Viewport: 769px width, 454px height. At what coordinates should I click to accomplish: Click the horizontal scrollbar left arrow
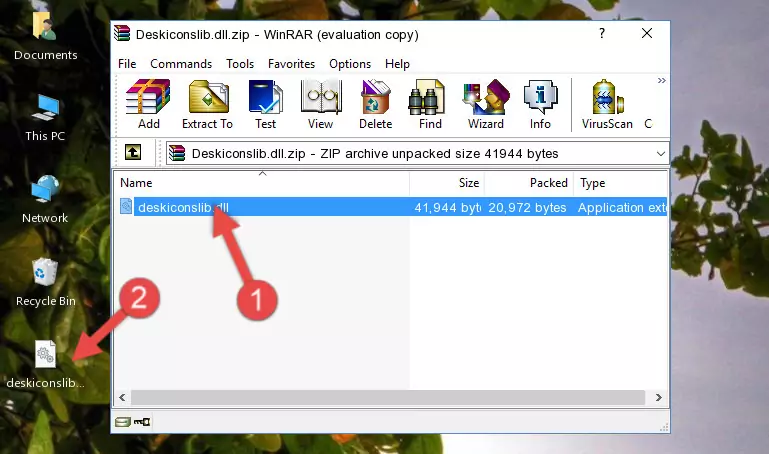(122, 398)
